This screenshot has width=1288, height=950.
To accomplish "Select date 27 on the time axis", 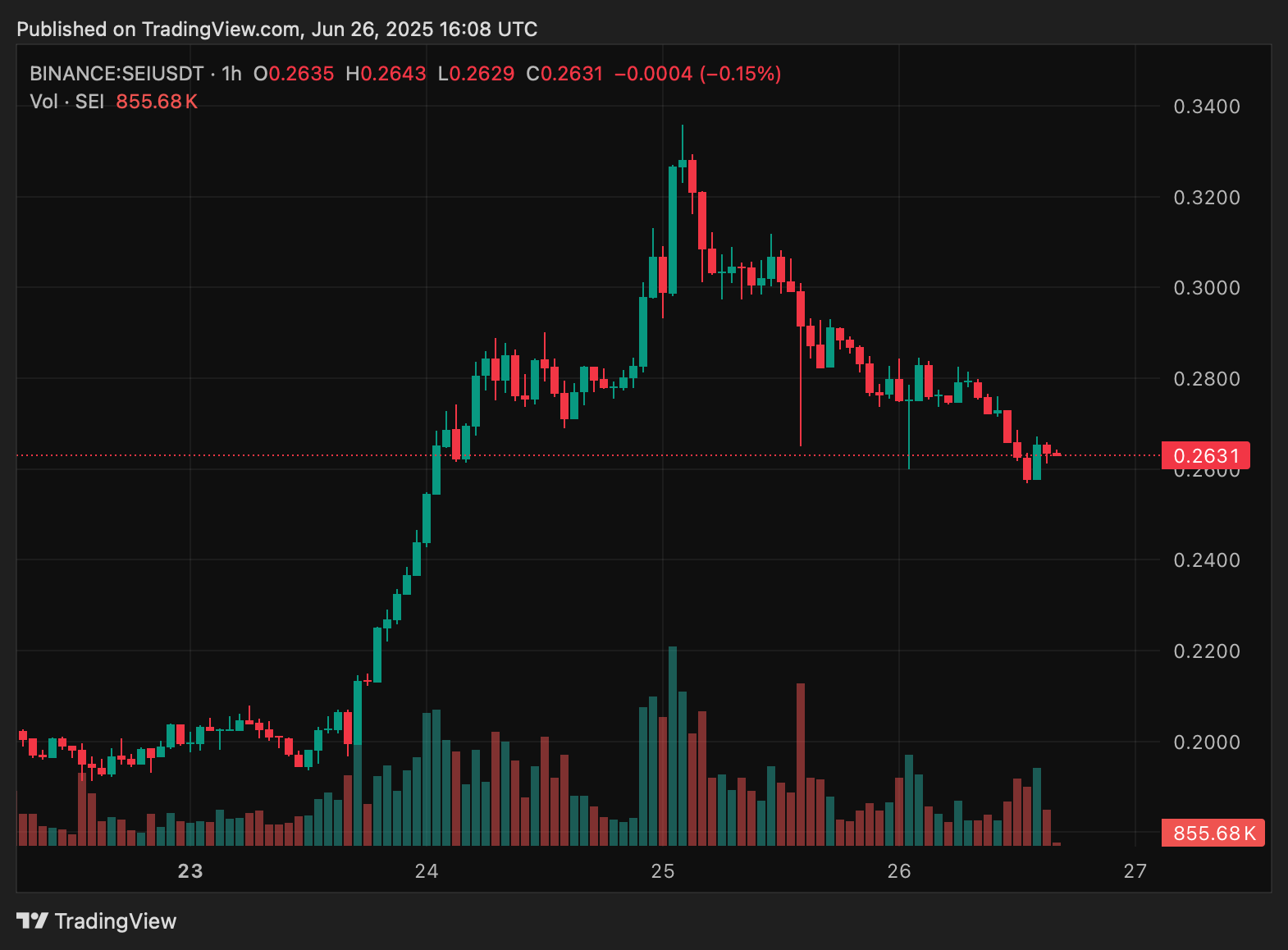I will click(x=1135, y=871).
